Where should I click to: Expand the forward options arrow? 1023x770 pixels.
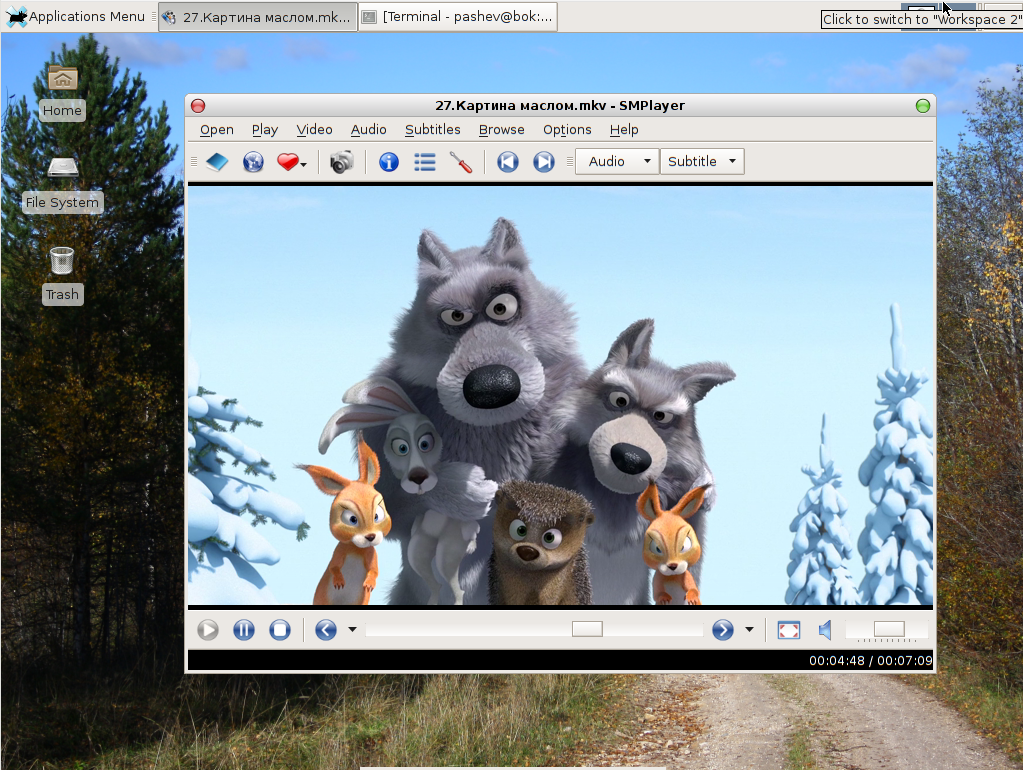750,630
